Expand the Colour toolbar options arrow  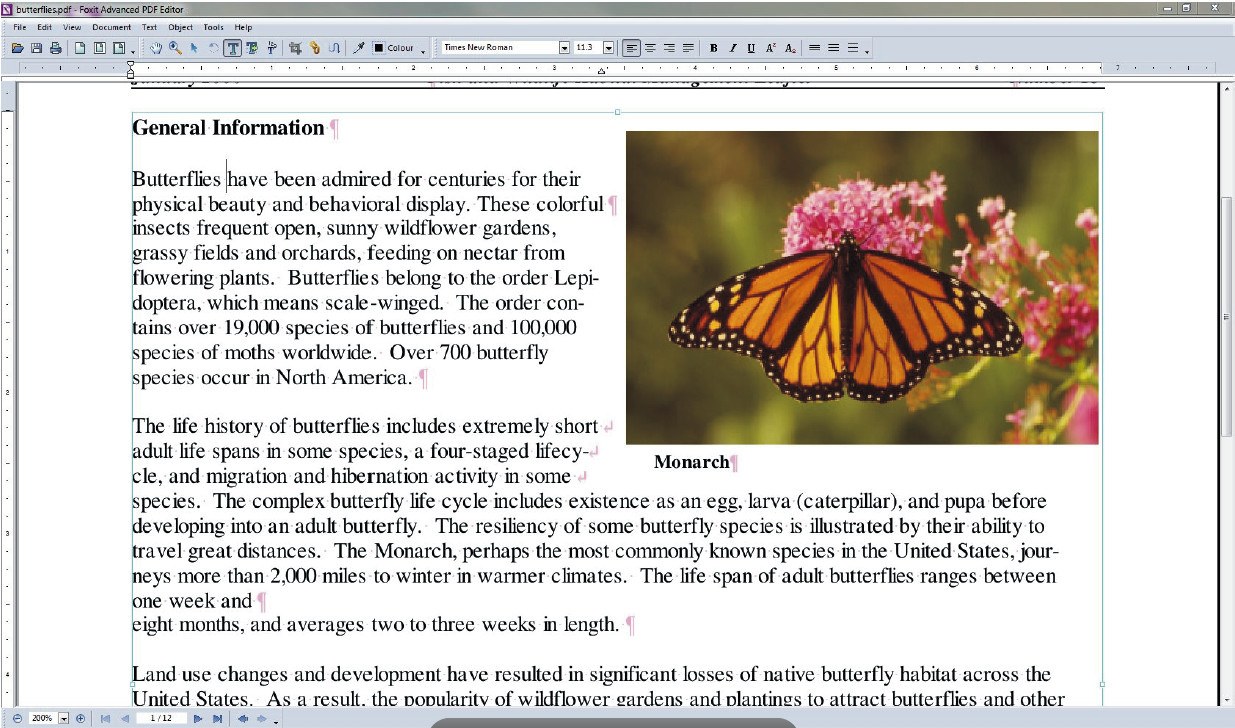click(x=423, y=51)
